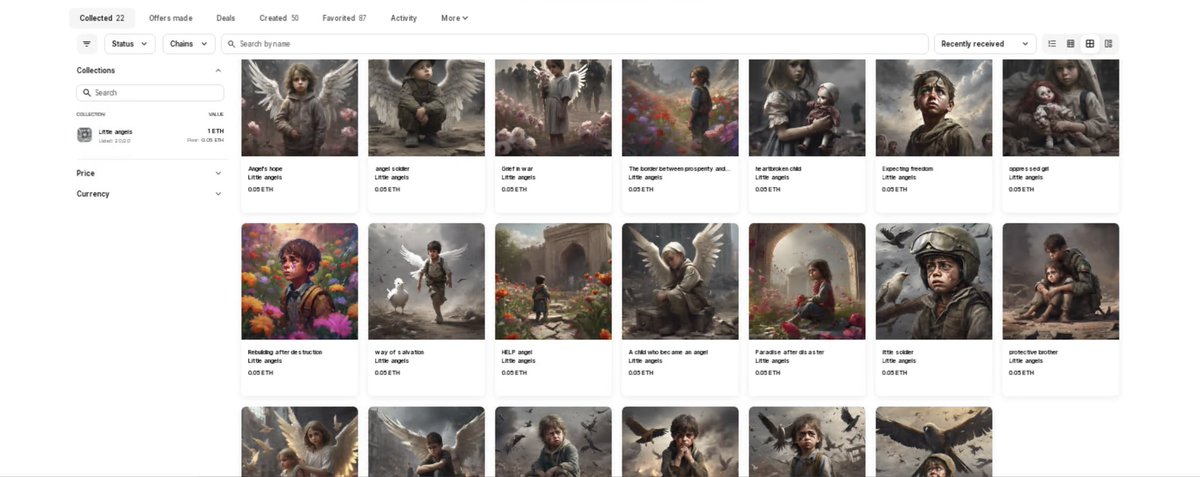This screenshot has width=1200, height=477.
Task: Click the 'Angel's hope' title text
Action: (x=265, y=169)
